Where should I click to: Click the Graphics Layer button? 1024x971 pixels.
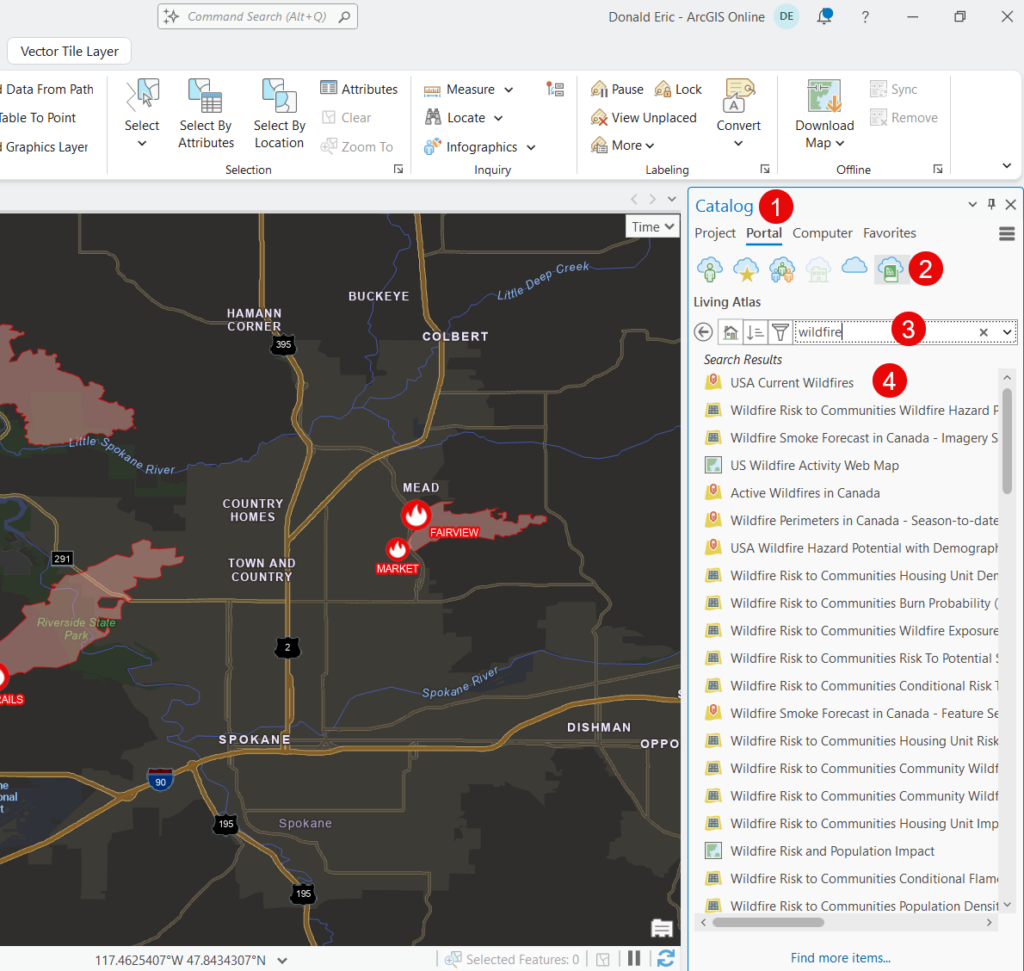pos(44,147)
